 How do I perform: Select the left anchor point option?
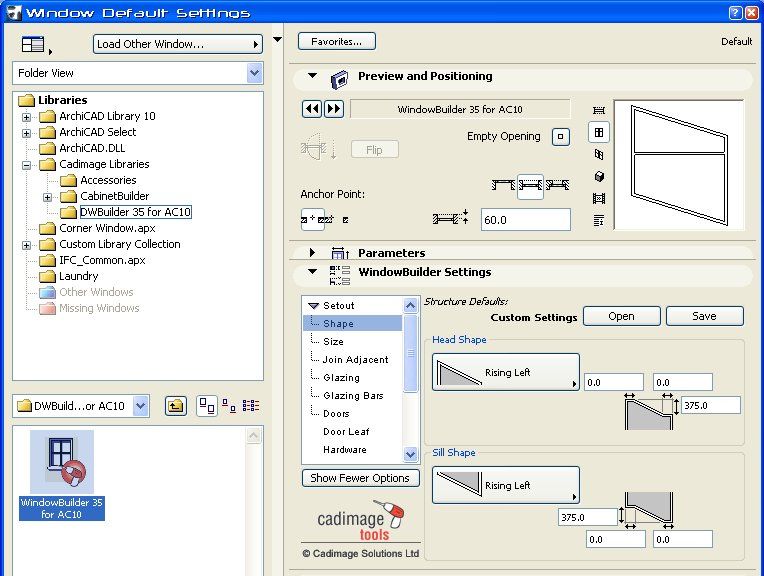pos(313,219)
